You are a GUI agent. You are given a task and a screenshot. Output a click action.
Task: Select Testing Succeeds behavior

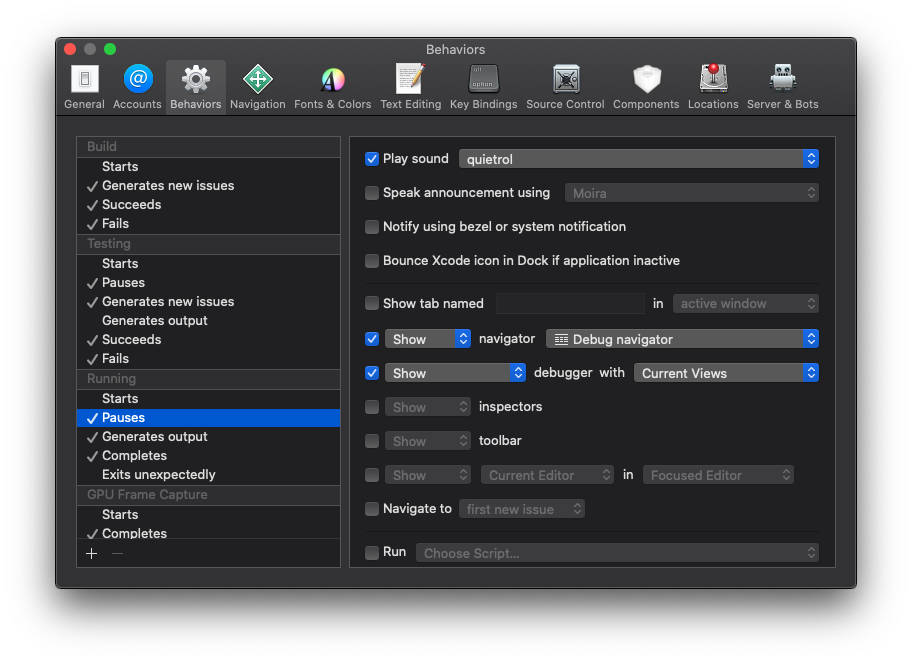pos(208,340)
